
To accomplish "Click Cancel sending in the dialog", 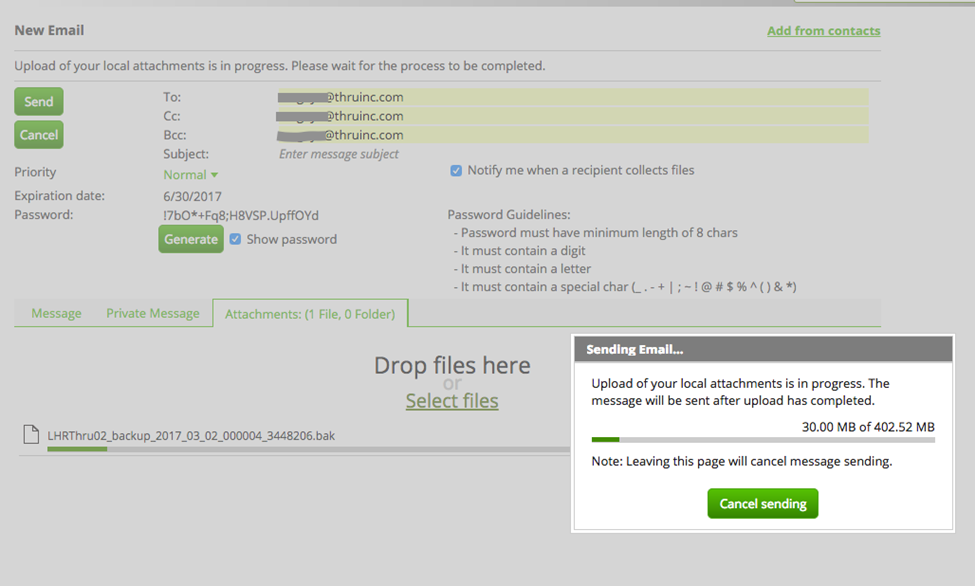I will coord(762,504).
